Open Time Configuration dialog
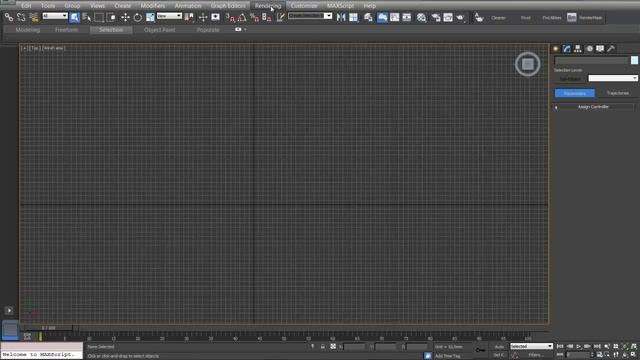Image resolution: width=640 pixels, height=360 pixels. point(599,355)
